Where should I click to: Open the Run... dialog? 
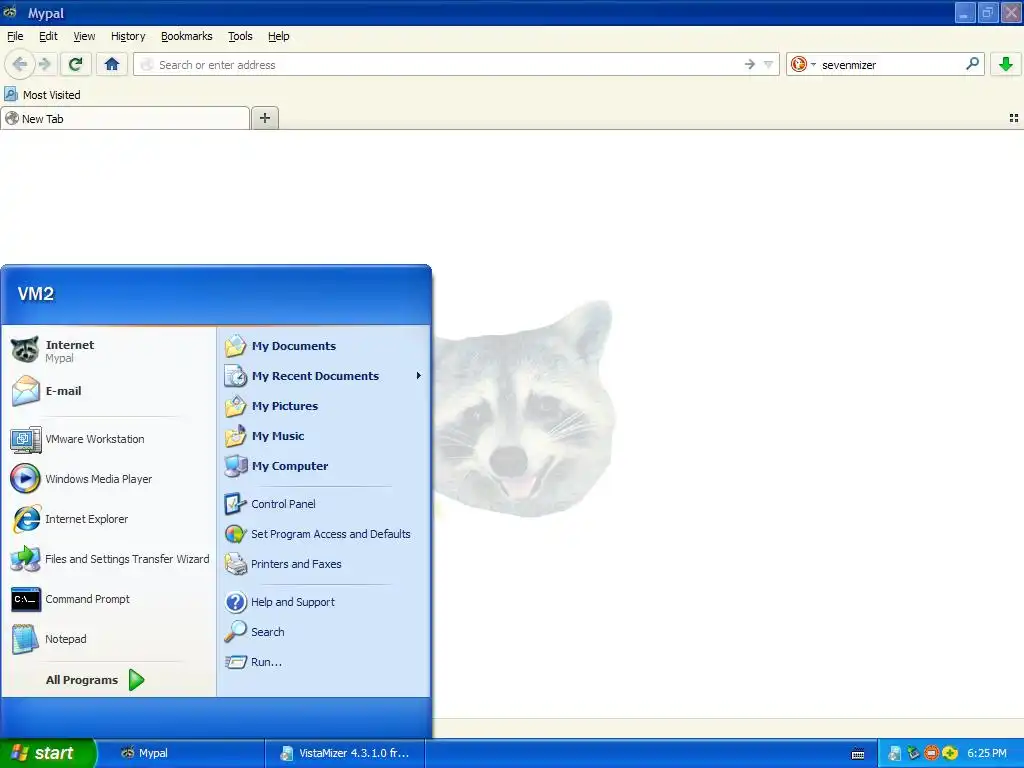click(x=324, y=662)
